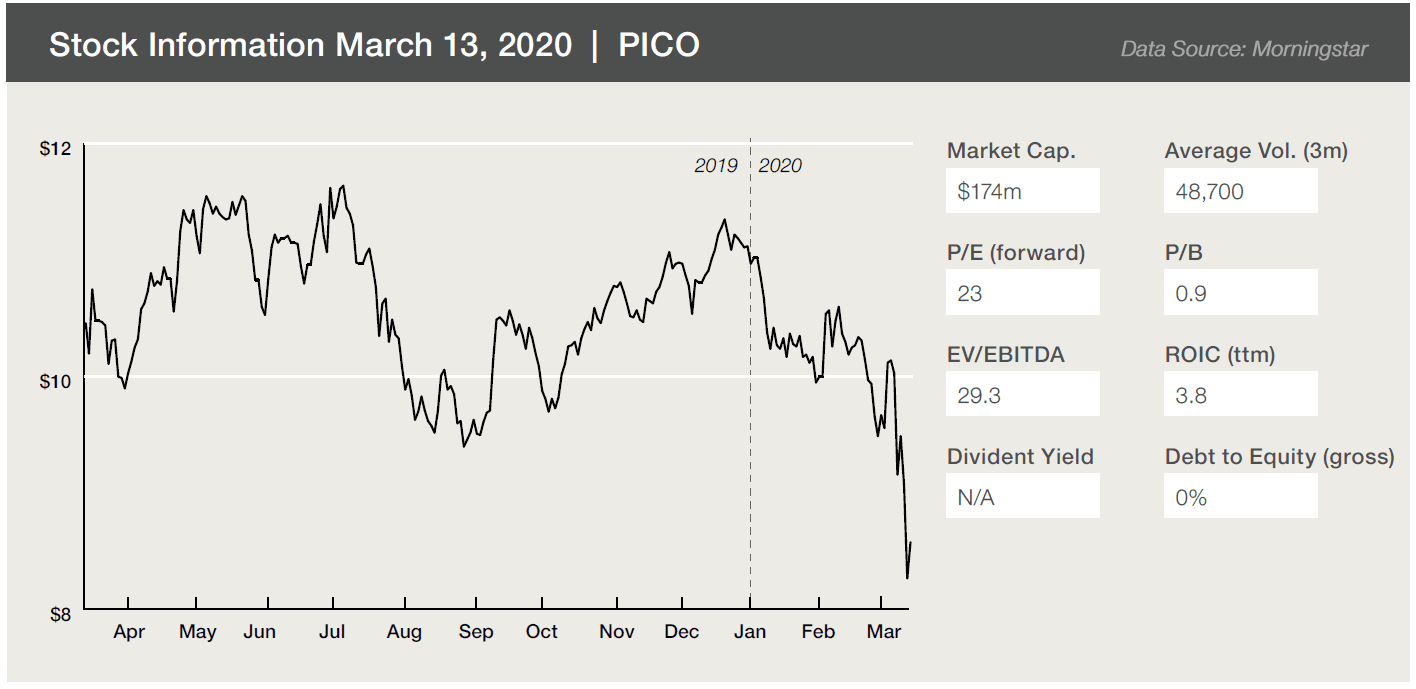Click the 2019 year label in the chart

pos(716,166)
